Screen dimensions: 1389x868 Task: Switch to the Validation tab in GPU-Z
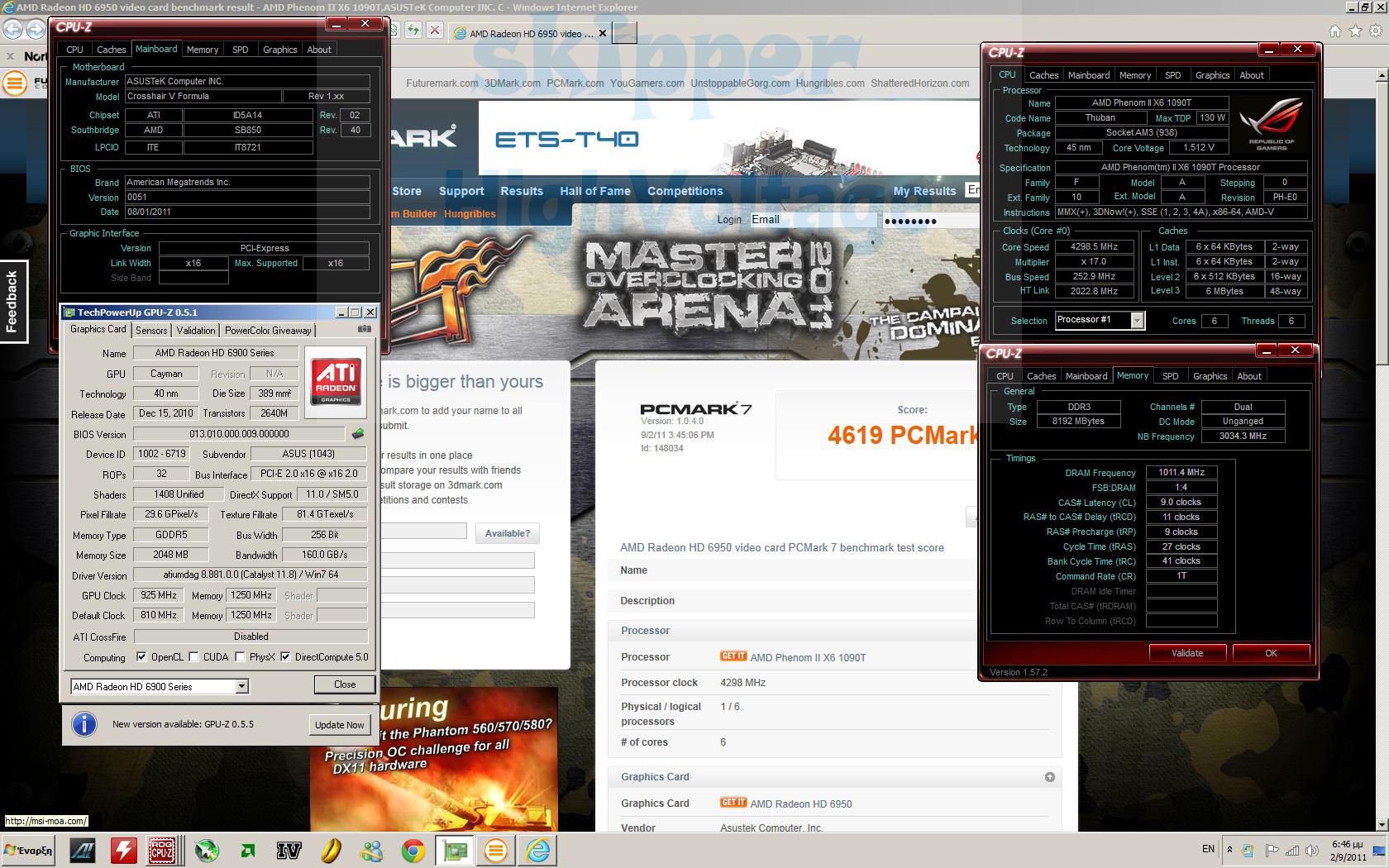point(196,331)
